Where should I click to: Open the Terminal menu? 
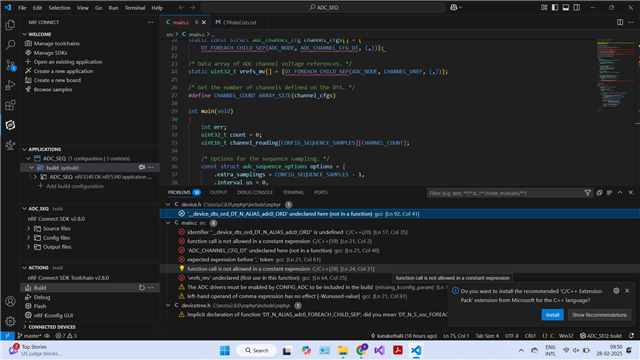point(135,8)
